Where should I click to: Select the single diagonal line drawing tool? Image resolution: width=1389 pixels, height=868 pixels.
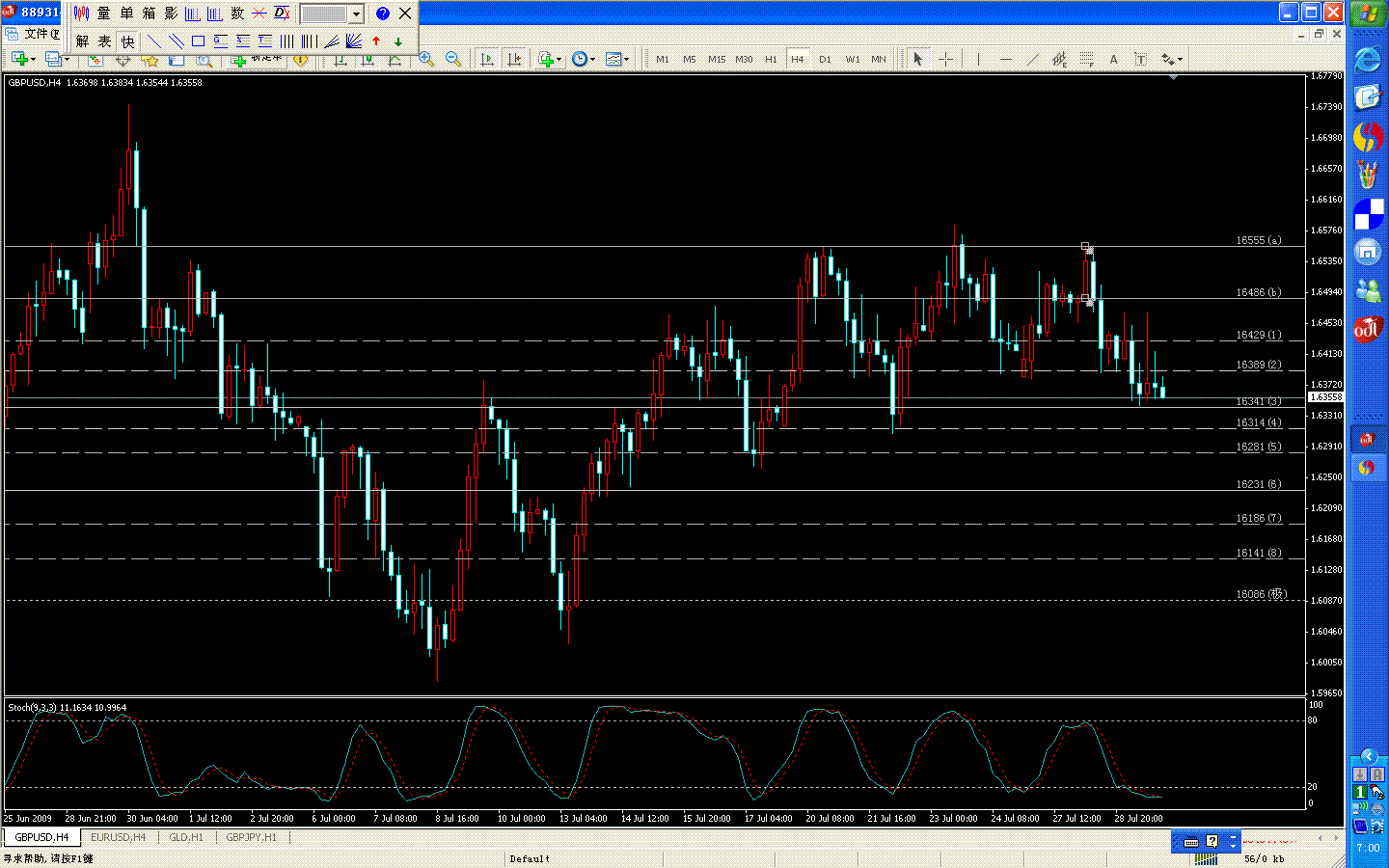click(153, 41)
